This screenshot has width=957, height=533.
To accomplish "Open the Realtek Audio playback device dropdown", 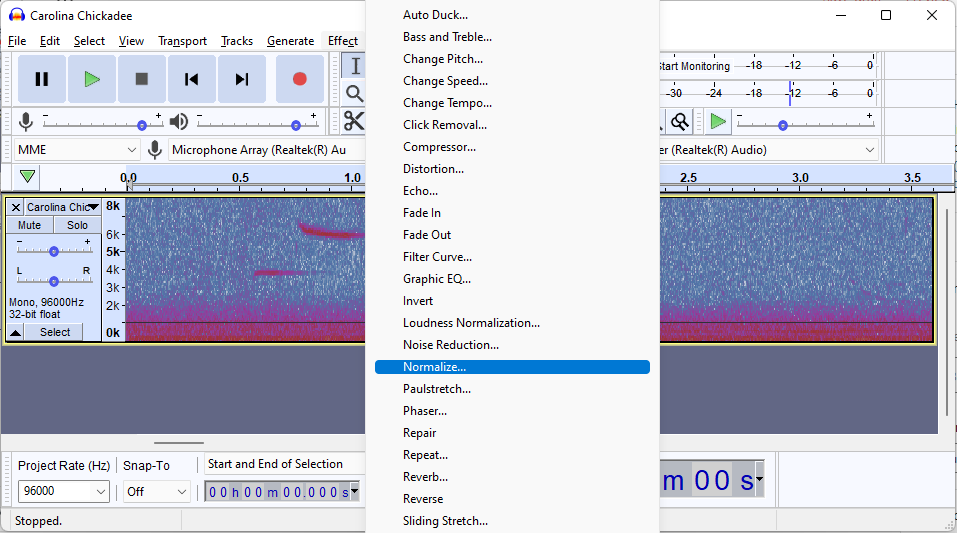I will 769,150.
